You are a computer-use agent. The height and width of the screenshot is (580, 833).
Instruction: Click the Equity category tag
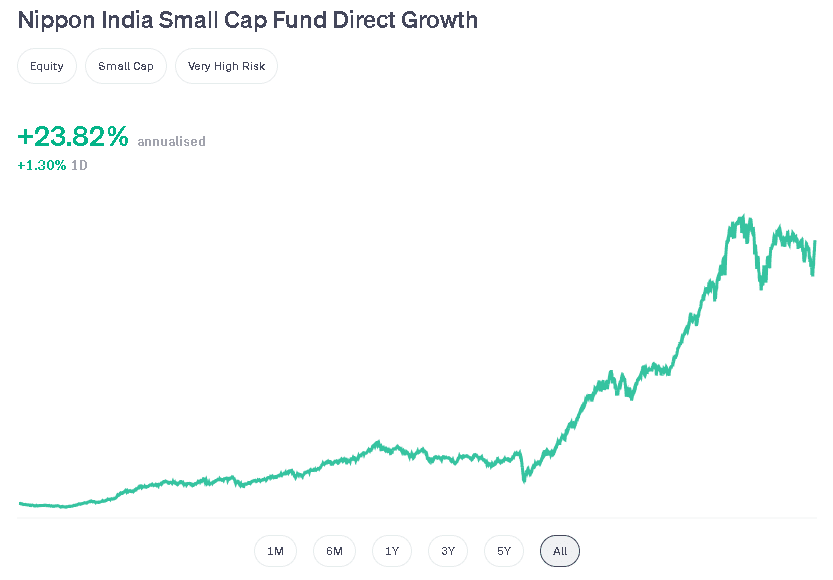47,67
